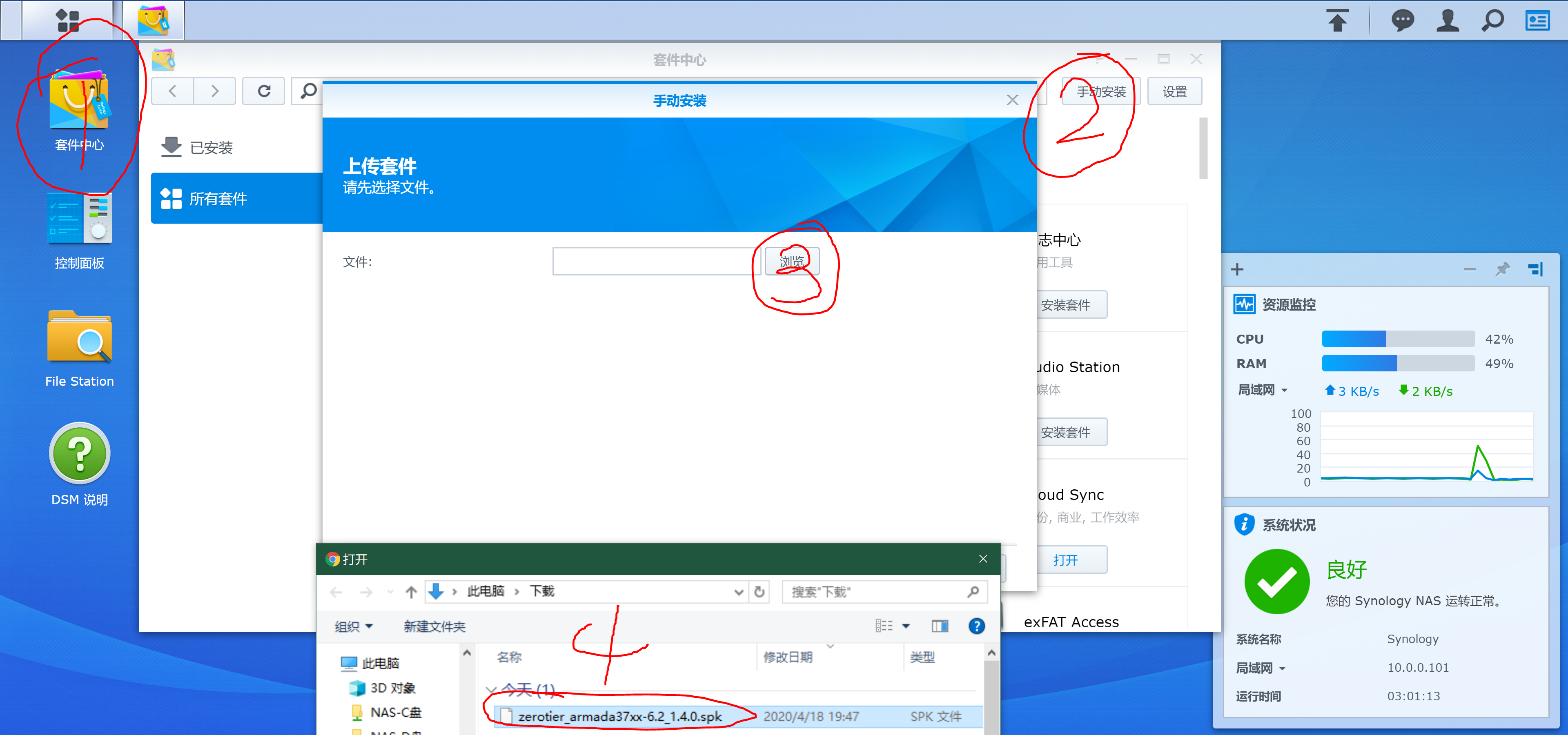Click 新建文件夹 in file dialog

point(434,626)
